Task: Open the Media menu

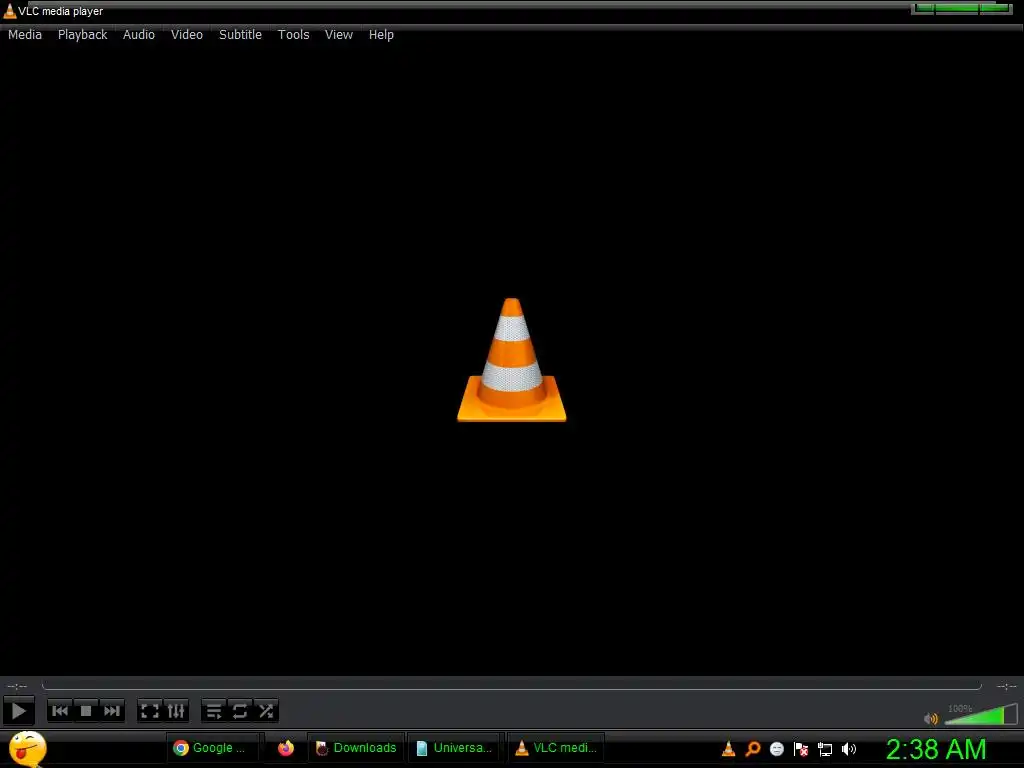Action: 25,35
